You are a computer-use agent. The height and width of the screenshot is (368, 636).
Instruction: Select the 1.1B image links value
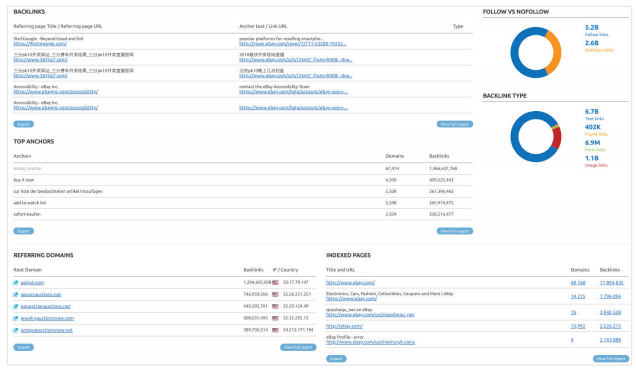pos(591,158)
